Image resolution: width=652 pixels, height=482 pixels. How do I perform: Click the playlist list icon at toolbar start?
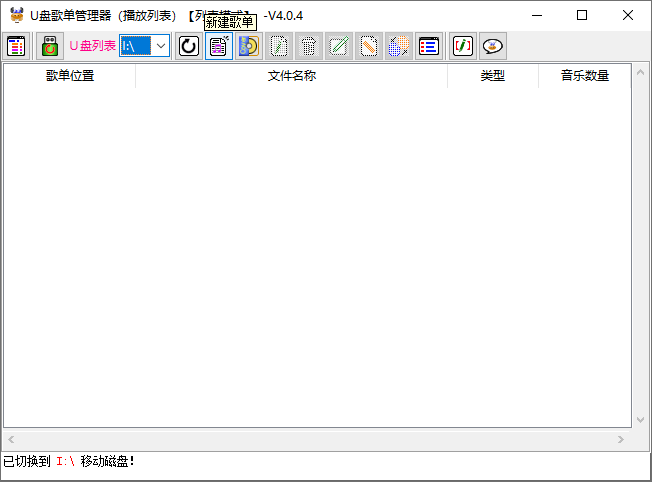click(16, 46)
